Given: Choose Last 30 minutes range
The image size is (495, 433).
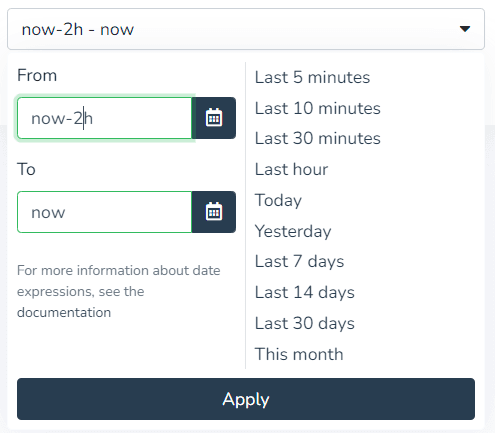Looking at the screenshot, I should pos(318,138).
